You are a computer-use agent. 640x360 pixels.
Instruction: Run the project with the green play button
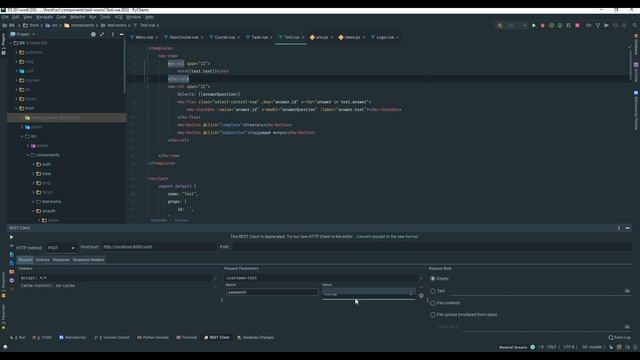click(x=533, y=25)
